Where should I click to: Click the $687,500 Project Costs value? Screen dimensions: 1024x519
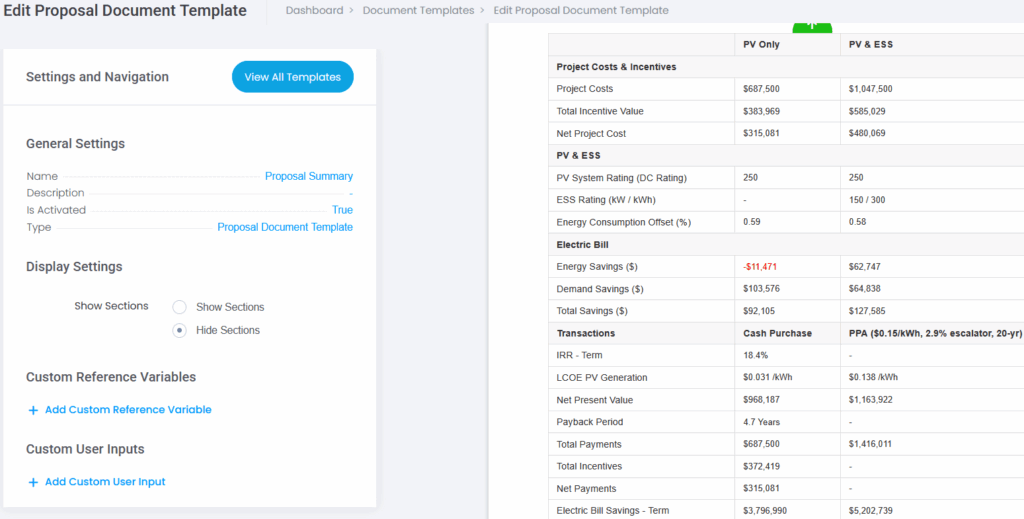pos(761,89)
